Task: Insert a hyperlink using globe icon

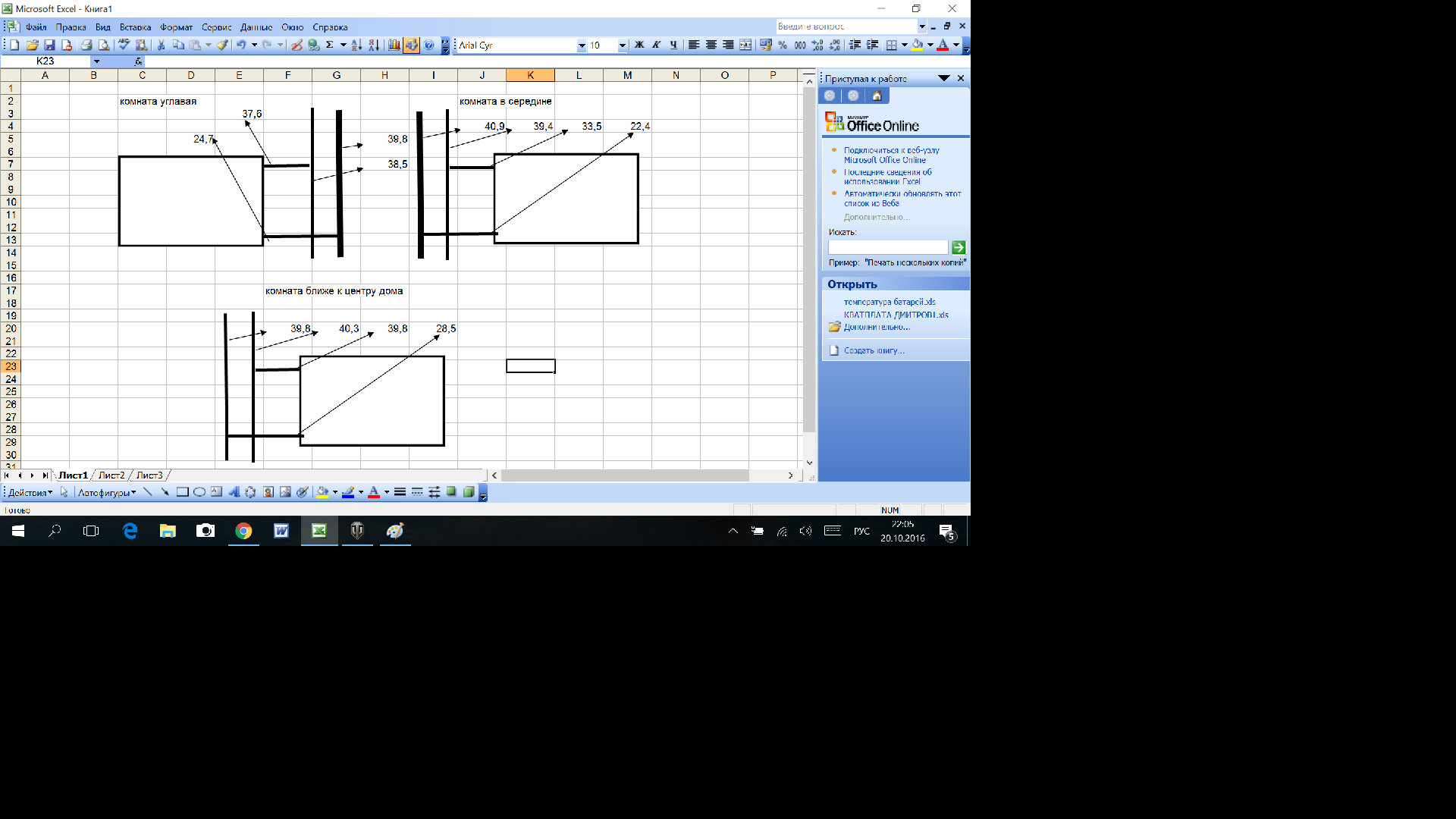Action: pyautogui.click(x=313, y=45)
